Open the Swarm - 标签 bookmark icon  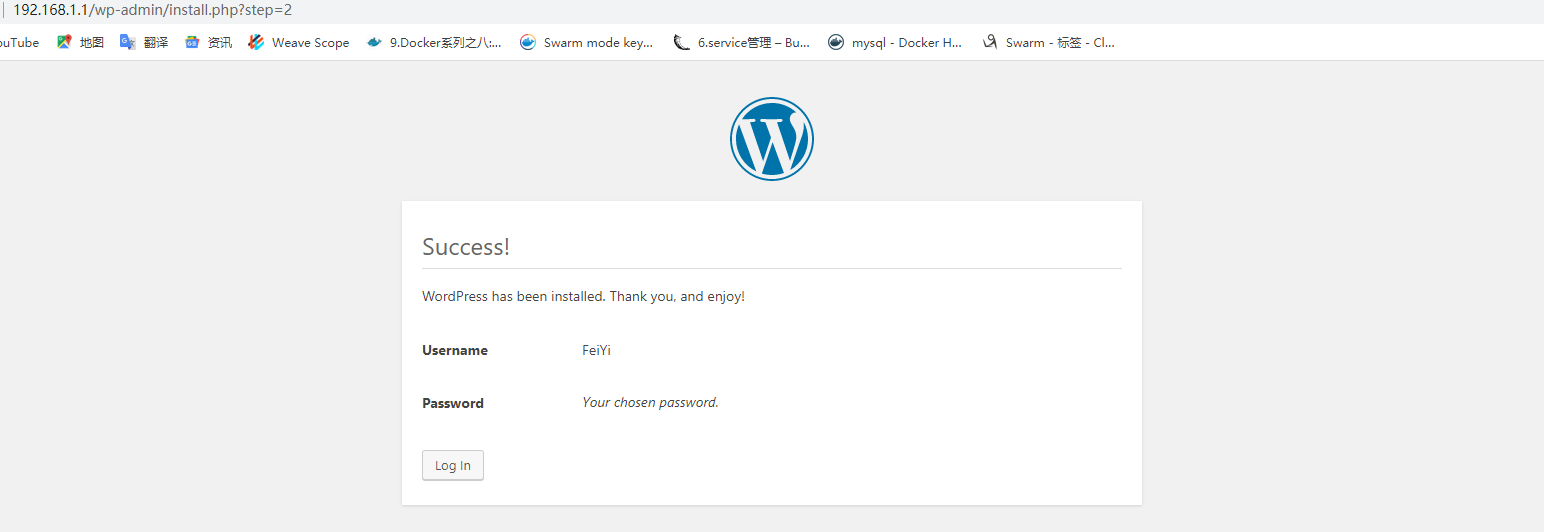click(990, 42)
